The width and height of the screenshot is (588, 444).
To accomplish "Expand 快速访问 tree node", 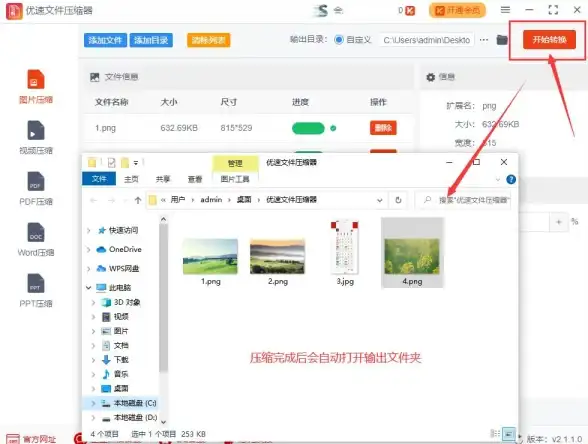I will pyautogui.click(x=89, y=230).
